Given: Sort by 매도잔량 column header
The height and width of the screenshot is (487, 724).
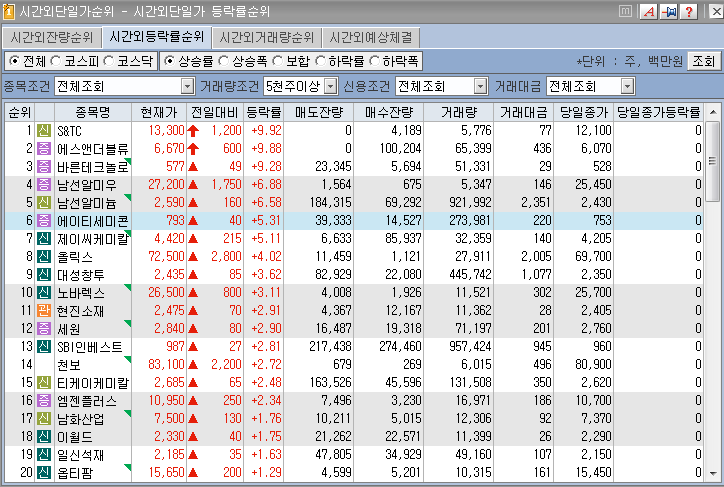Looking at the screenshot, I should 319,112.
